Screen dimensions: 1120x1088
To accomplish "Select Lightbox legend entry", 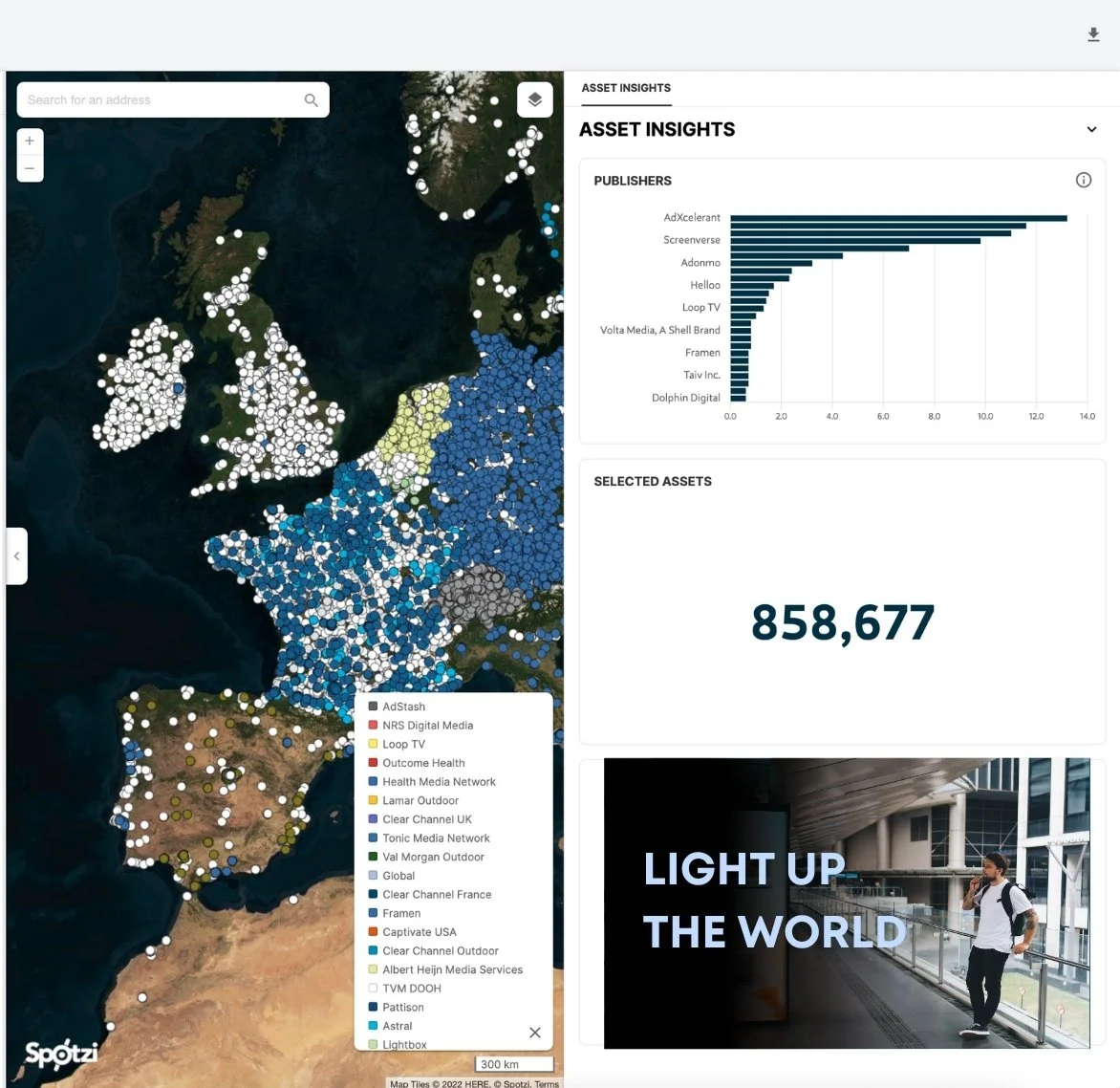I will (x=398, y=1044).
